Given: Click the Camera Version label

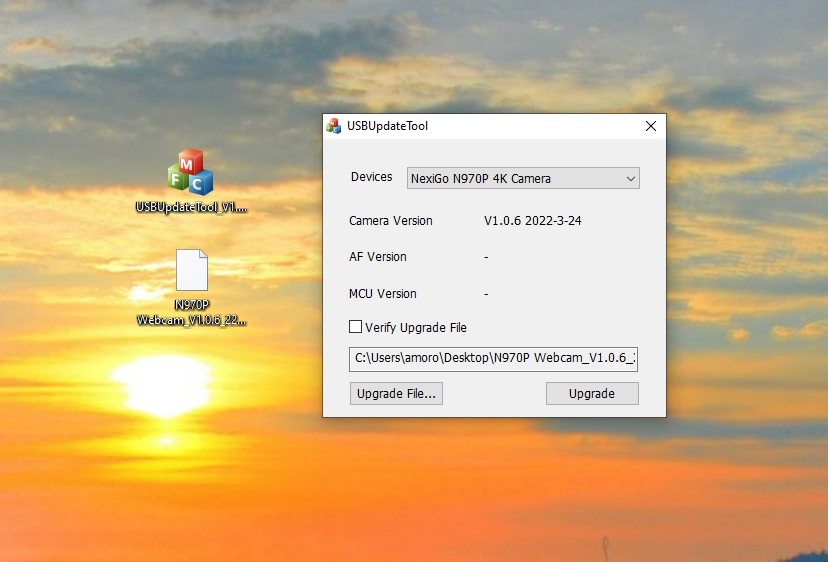Looking at the screenshot, I should [391, 221].
